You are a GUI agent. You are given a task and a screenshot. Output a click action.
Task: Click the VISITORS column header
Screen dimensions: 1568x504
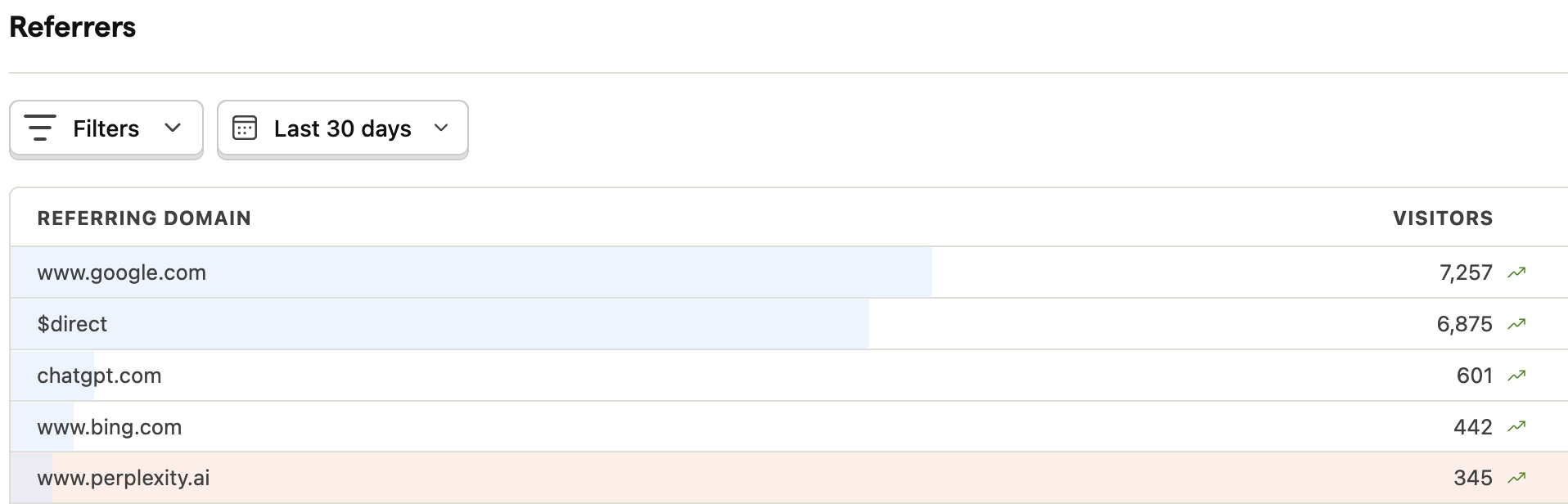pos(1442,218)
